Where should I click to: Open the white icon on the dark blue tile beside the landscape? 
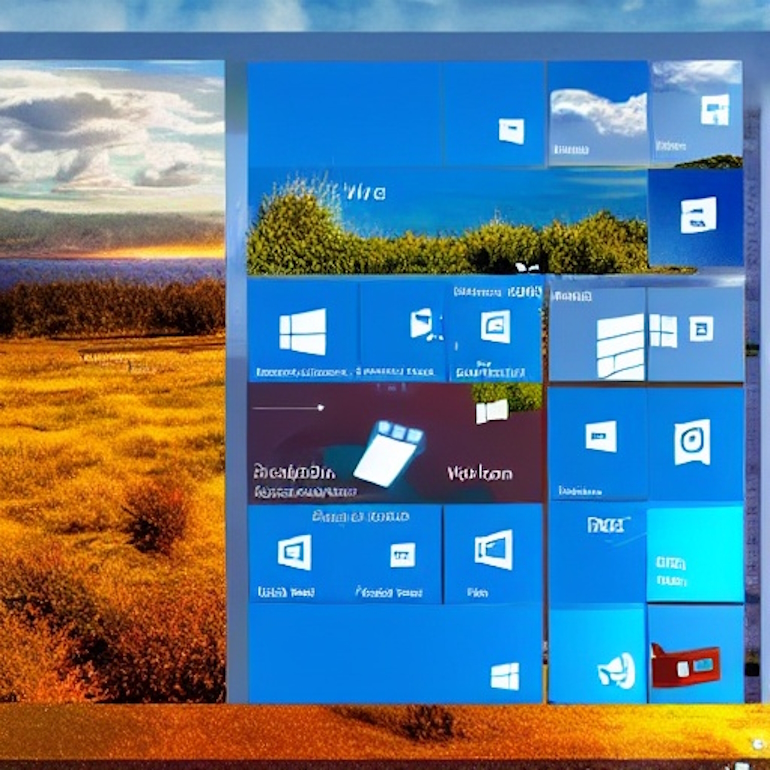(698, 215)
